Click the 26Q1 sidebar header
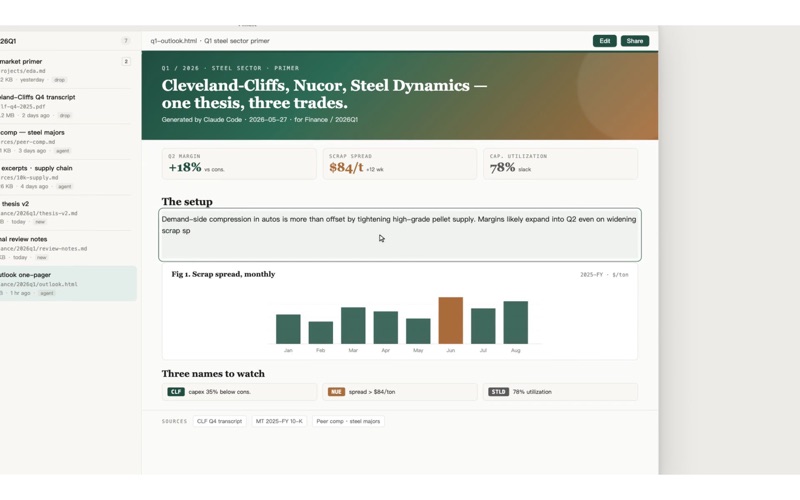 tap(8, 41)
